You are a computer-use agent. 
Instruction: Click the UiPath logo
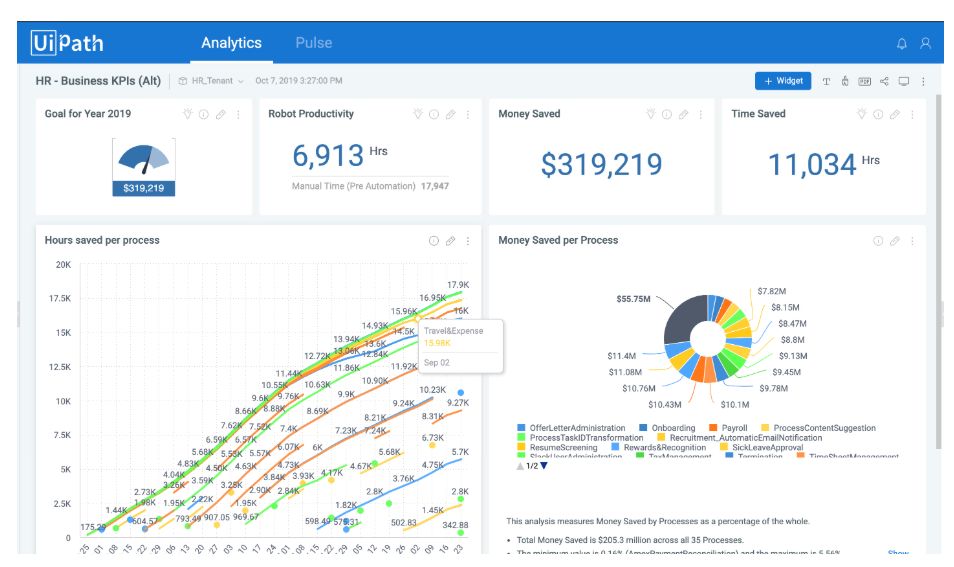coord(67,43)
